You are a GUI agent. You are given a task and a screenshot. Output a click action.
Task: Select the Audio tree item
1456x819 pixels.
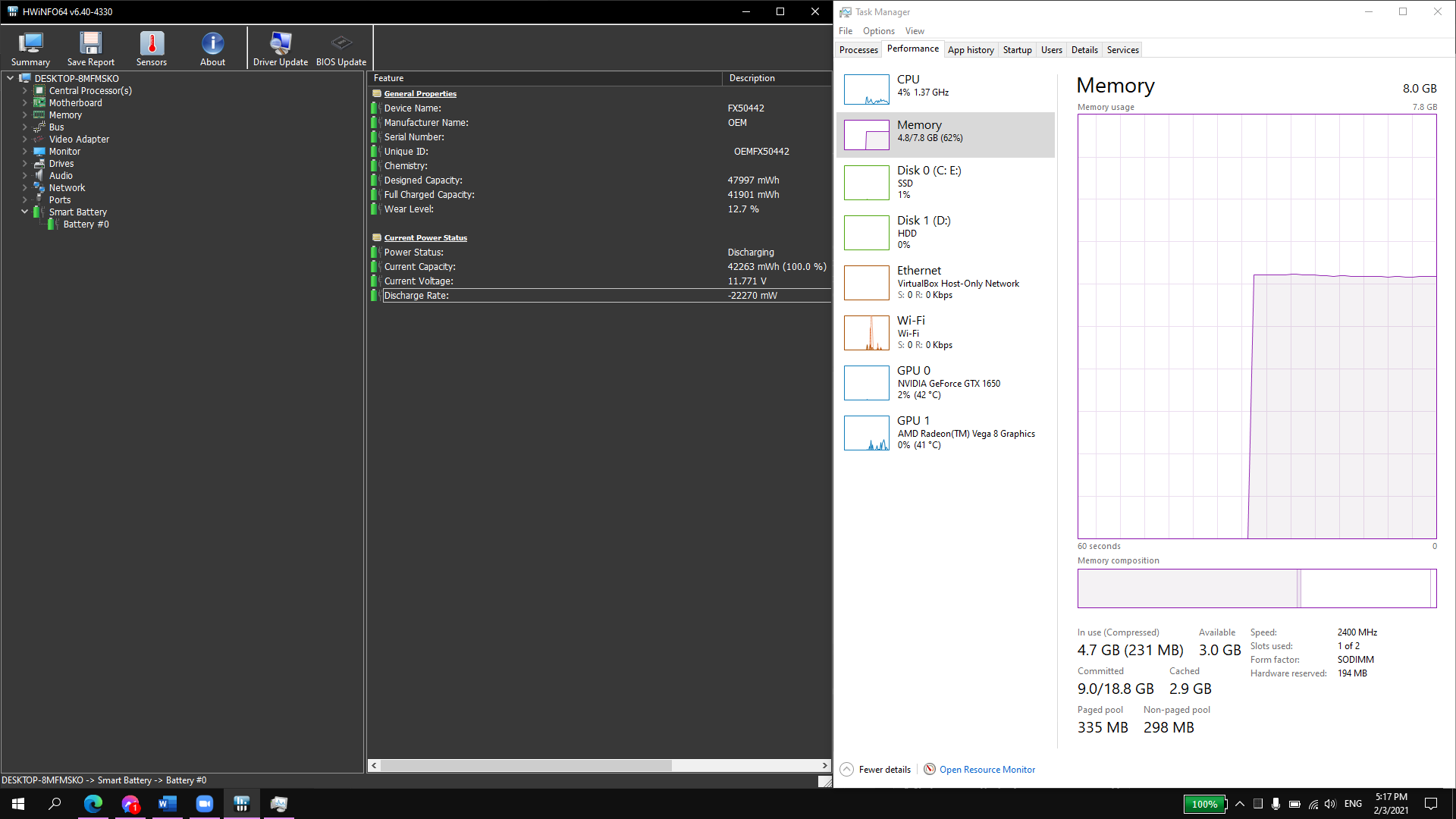pos(61,176)
